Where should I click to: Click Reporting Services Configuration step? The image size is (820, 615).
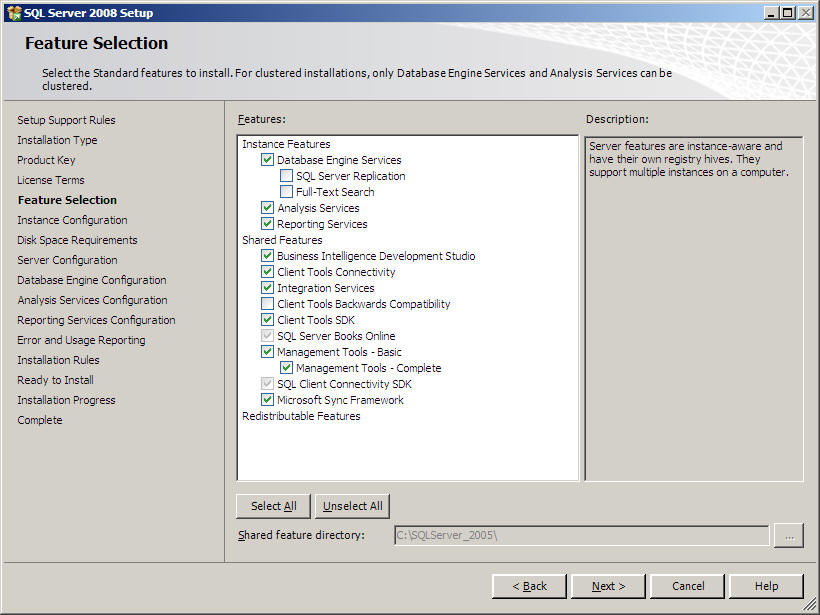pyautogui.click(x=96, y=320)
